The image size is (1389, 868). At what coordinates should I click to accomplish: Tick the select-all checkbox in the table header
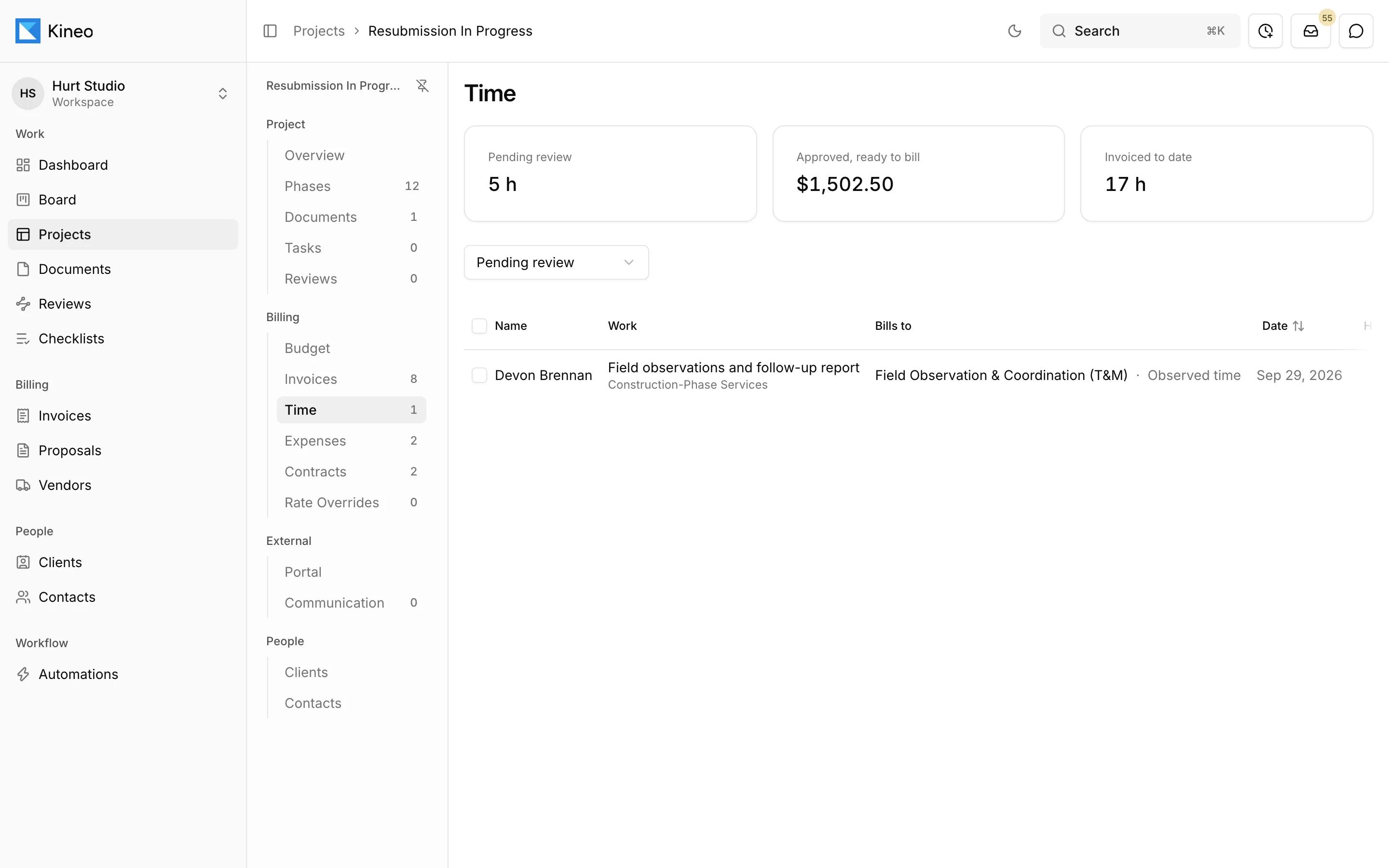click(479, 326)
